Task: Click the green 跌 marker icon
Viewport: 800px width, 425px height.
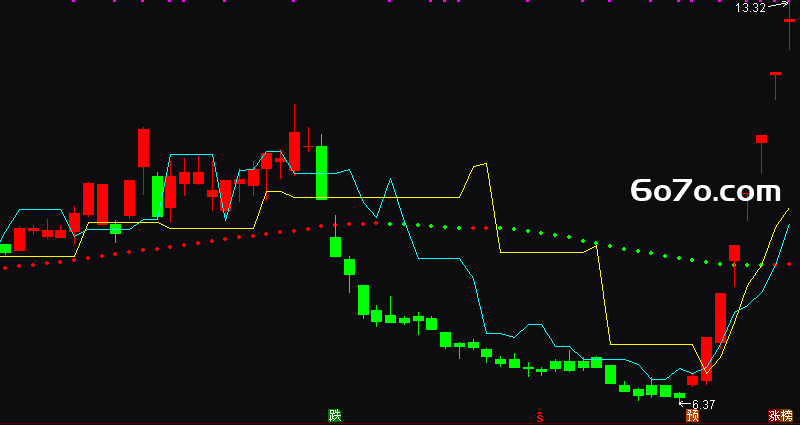Action: (335, 415)
